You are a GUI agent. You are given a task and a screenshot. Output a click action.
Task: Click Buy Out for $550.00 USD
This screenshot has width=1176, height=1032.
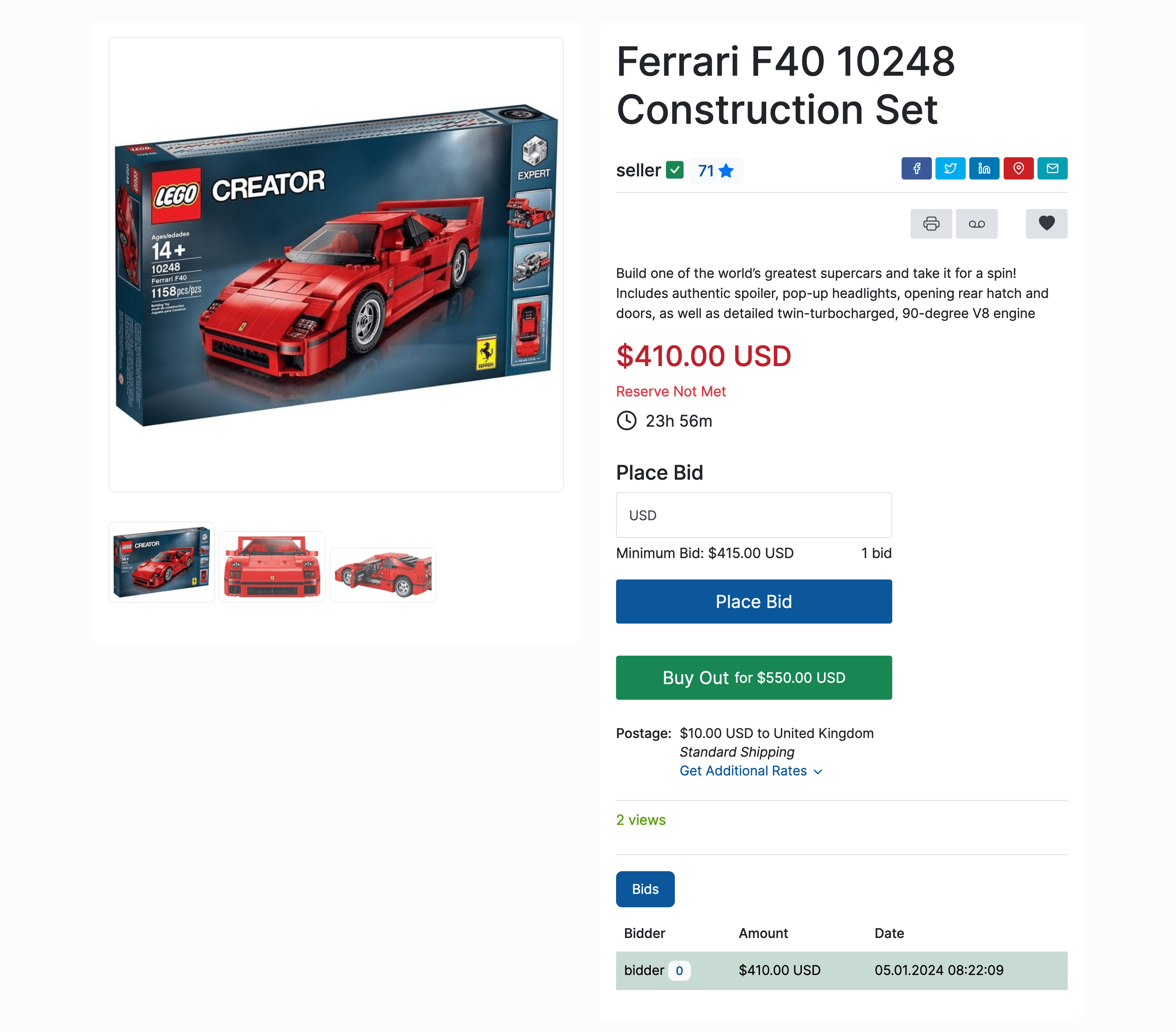pos(754,677)
